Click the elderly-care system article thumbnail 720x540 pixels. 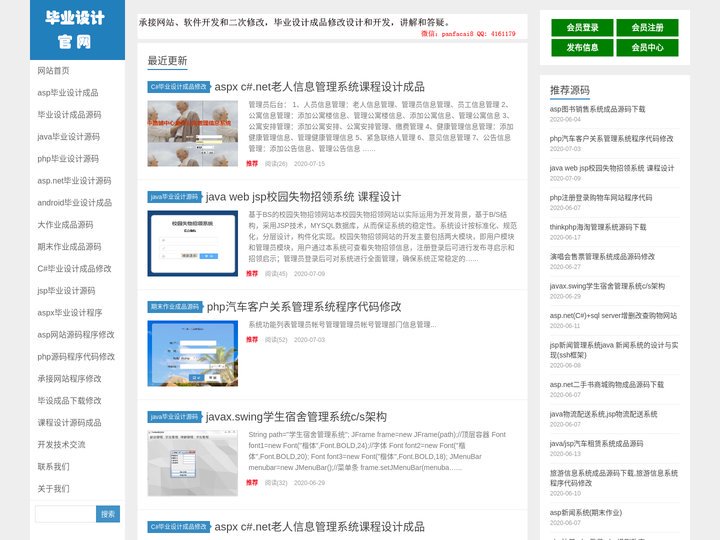coord(192,134)
